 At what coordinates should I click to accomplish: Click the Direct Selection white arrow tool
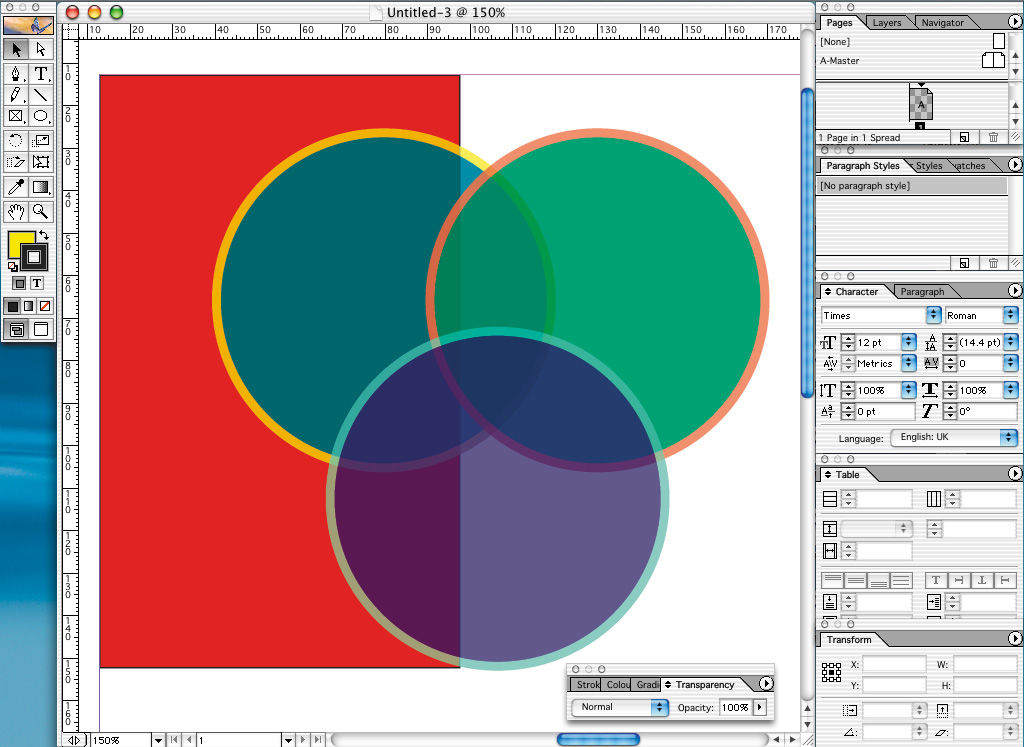coord(41,48)
